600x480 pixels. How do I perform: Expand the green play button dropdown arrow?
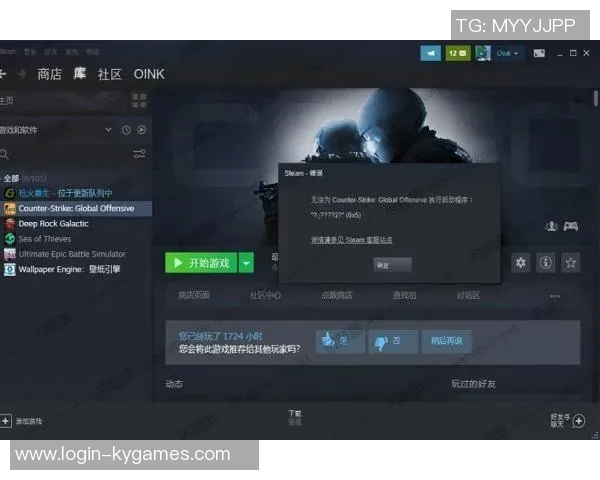[247, 263]
